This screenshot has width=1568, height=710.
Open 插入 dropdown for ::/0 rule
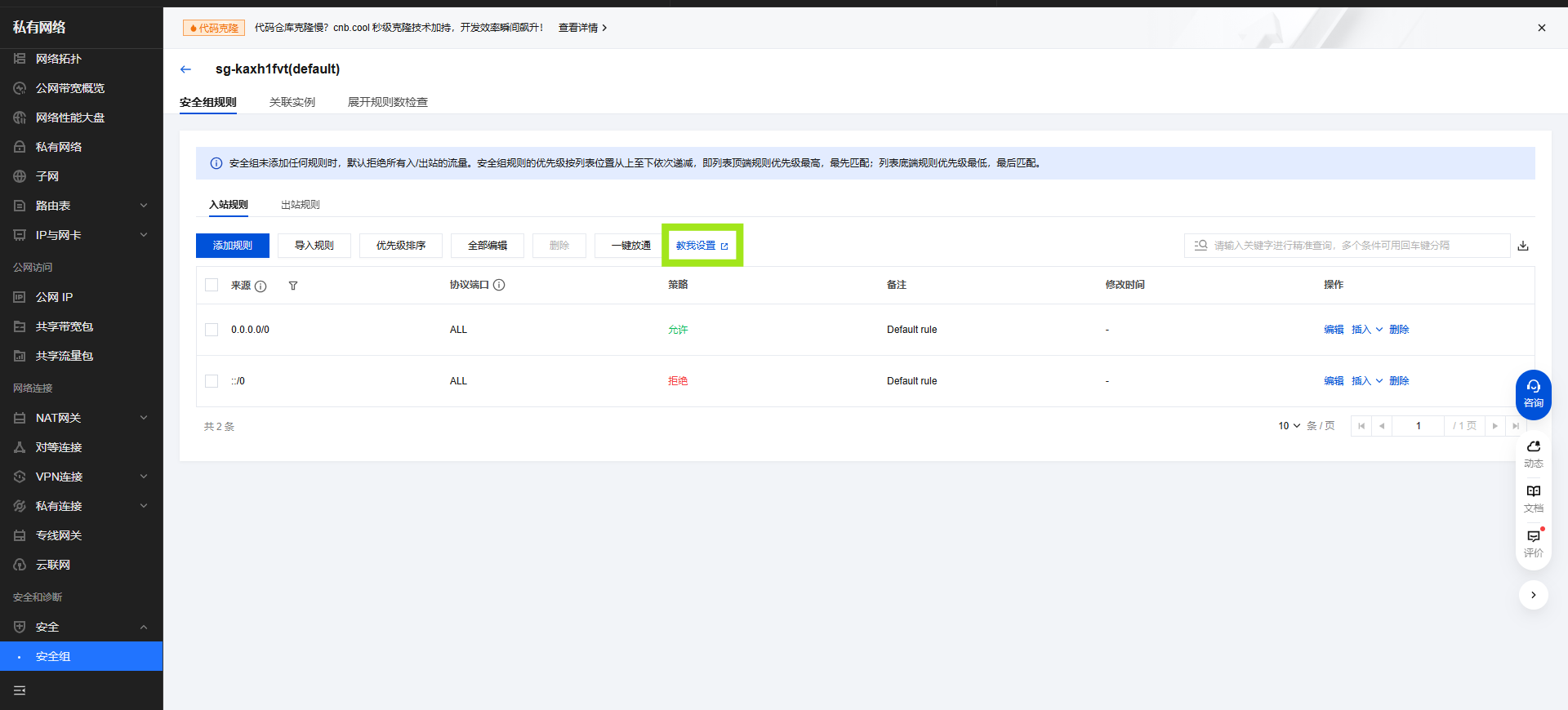[1367, 381]
